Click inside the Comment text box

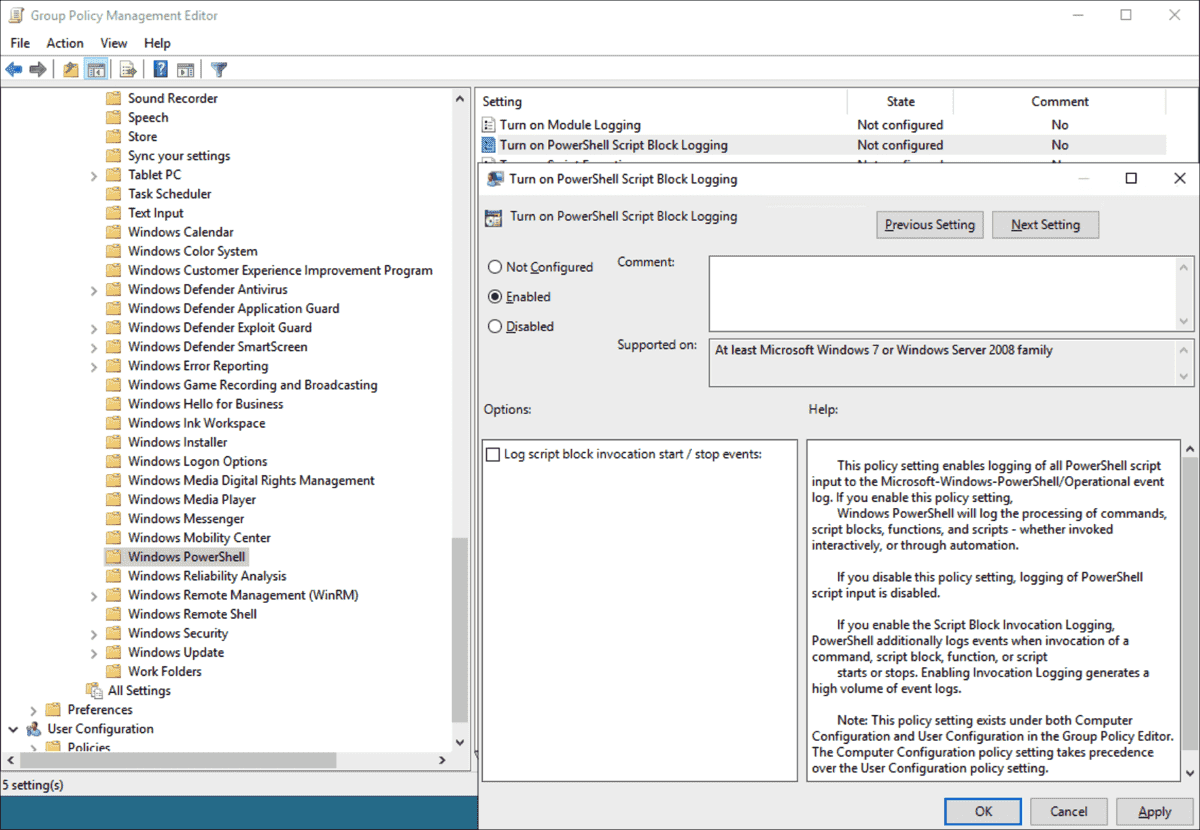pyautogui.click(x=944, y=293)
